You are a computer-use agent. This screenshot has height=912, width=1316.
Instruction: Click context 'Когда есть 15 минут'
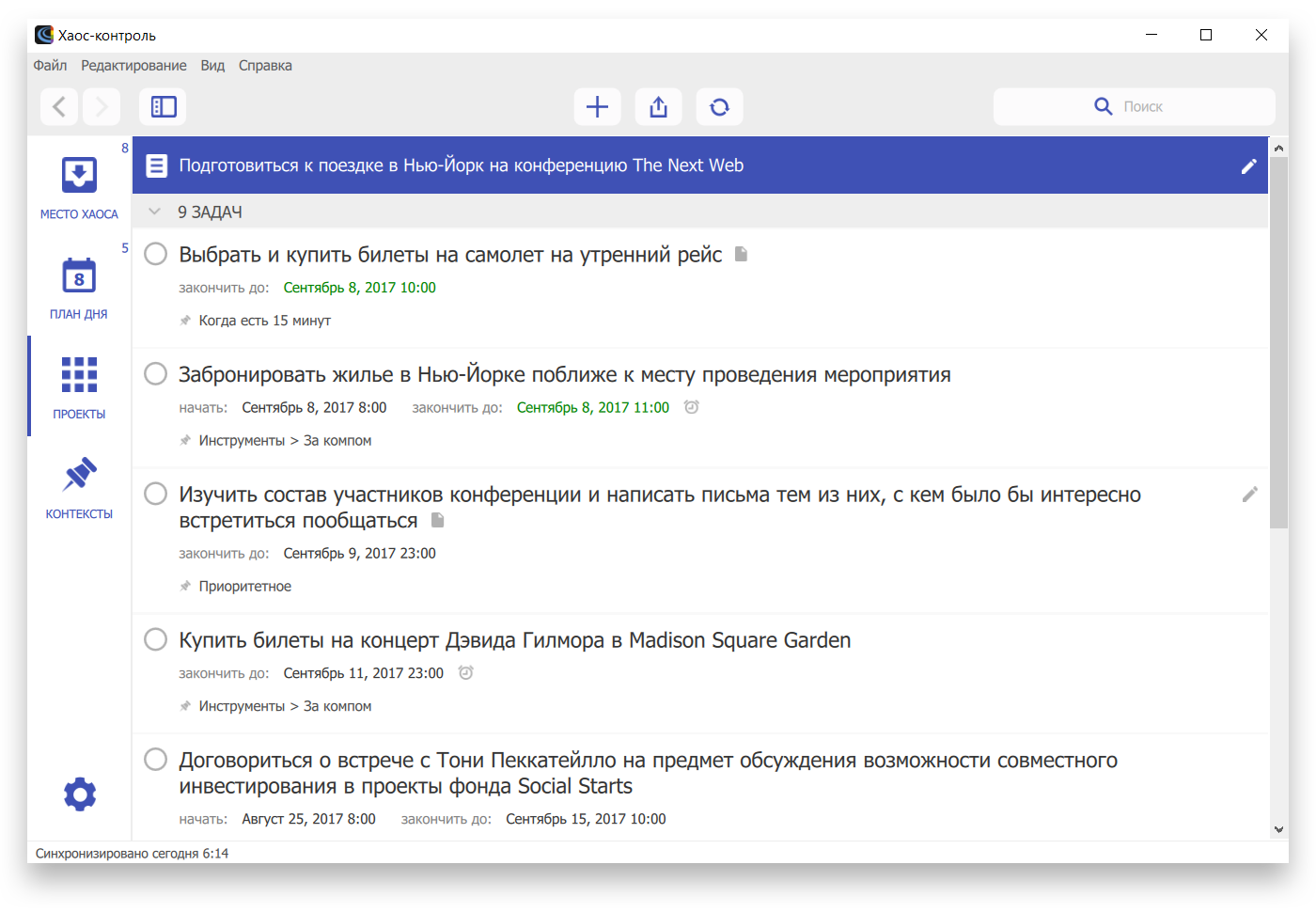(265, 321)
